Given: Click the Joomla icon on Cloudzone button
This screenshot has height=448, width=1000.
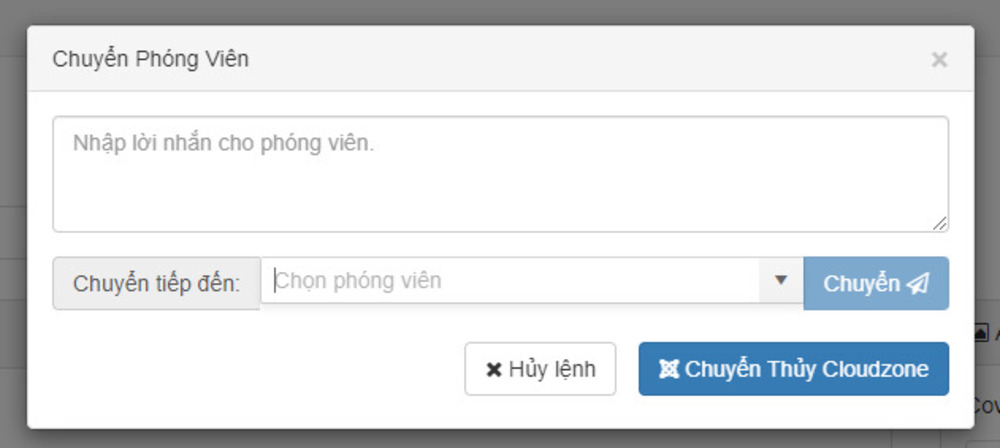Looking at the screenshot, I should tap(669, 369).
